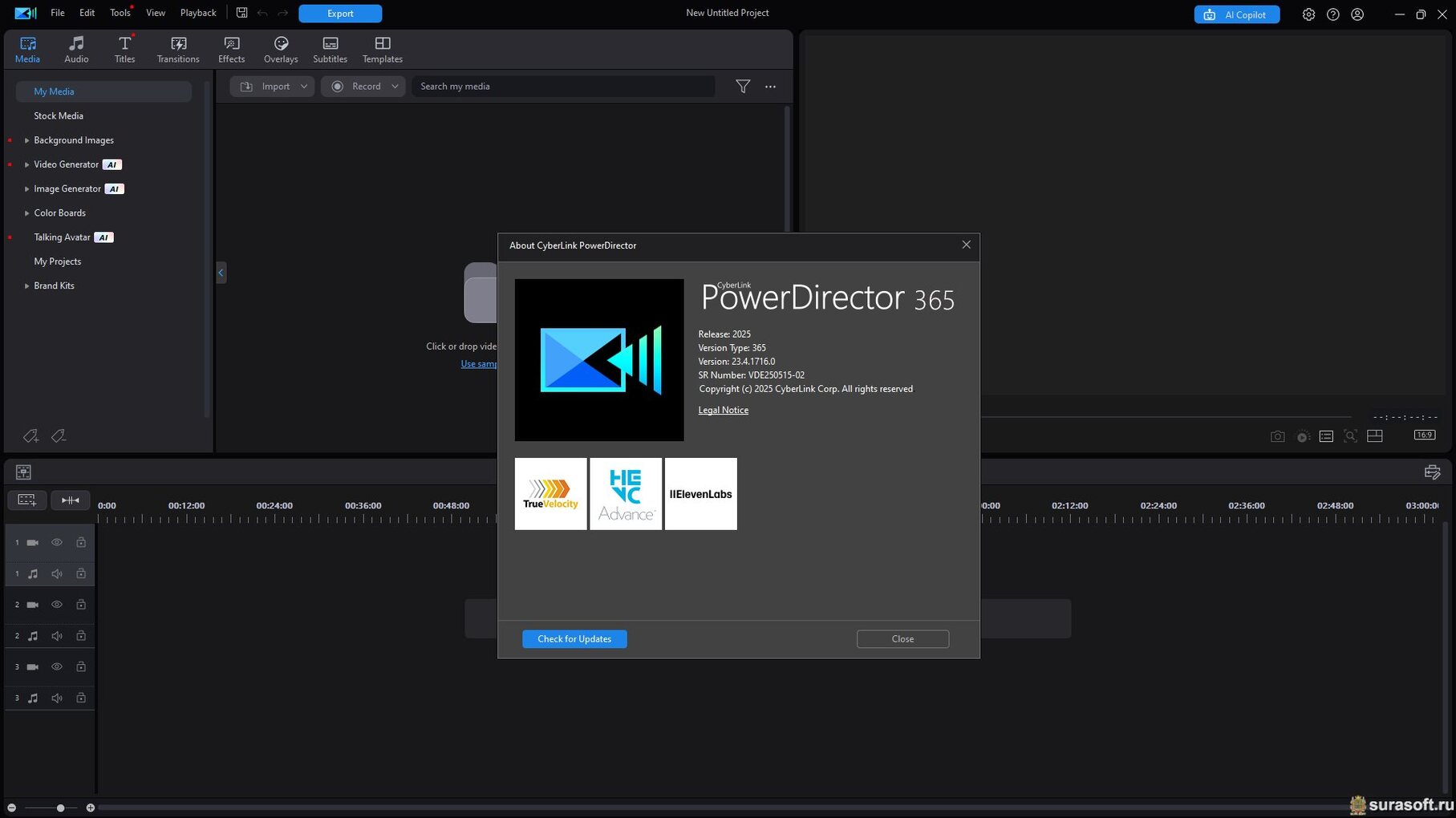Click the preview layout window icon
1456x818 pixels.
[1375, 436]
